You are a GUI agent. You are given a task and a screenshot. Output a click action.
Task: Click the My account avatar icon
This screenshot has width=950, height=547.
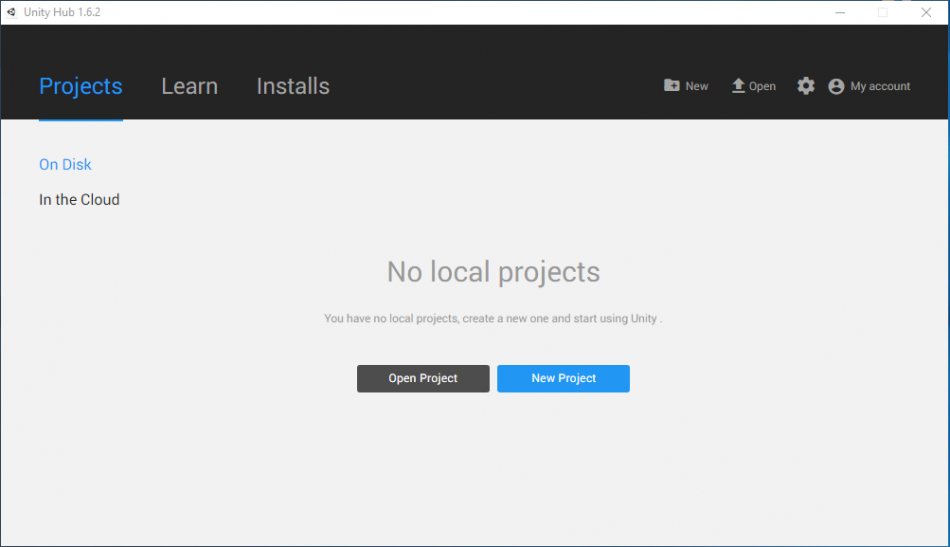point(836,87)
